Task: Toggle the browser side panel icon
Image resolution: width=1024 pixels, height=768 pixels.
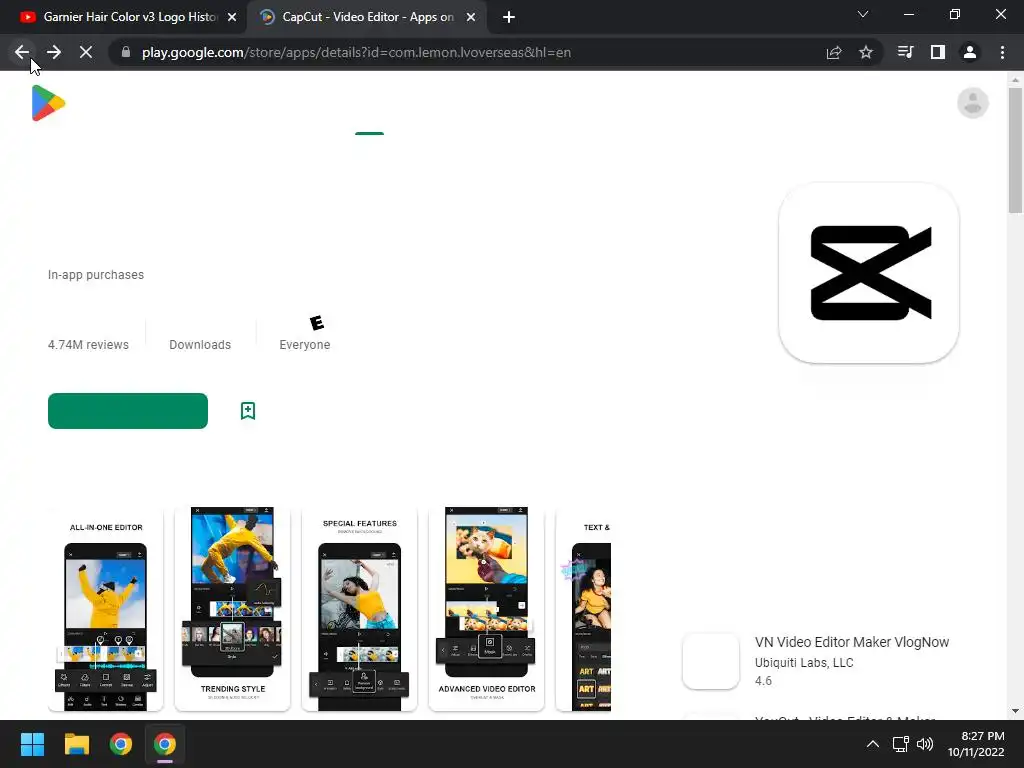Action: pos(938,52)
